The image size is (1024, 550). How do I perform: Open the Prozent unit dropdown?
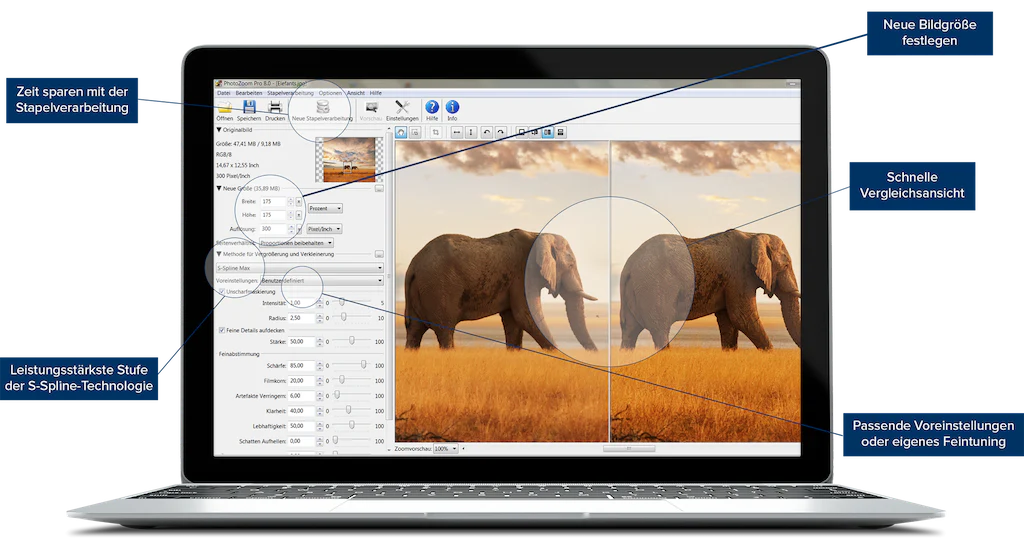(325, 208)
